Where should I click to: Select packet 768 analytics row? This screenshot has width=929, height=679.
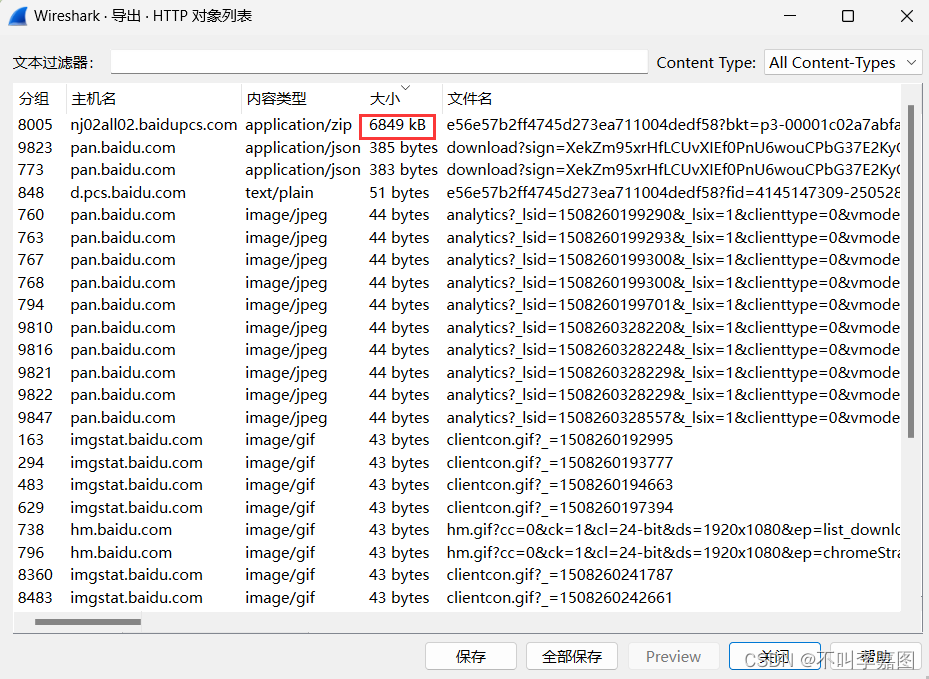coord(457,282)
